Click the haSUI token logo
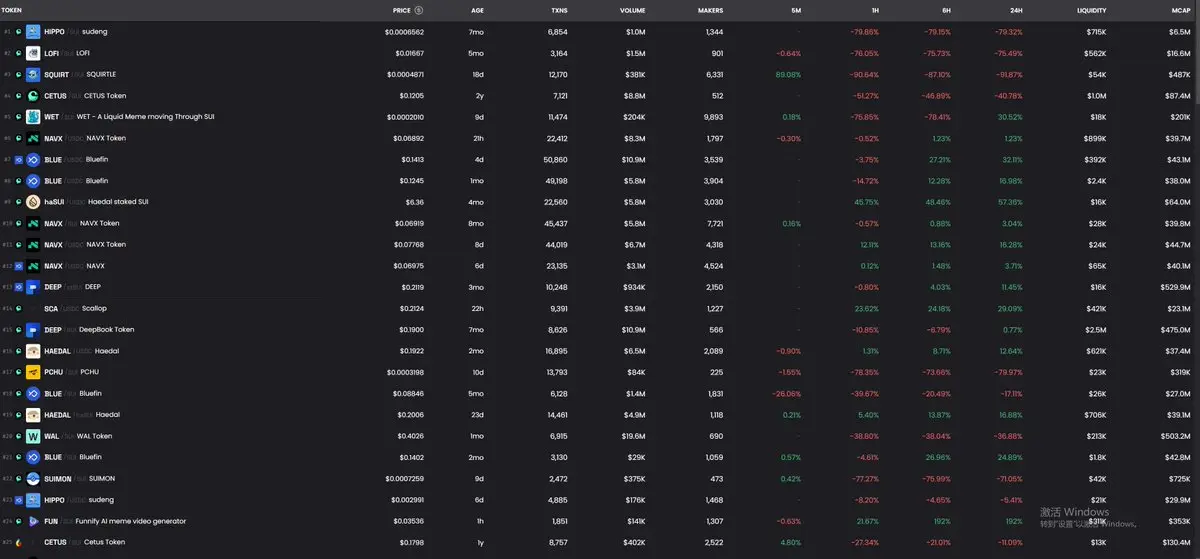Screen dimensions: 1200x559 click(33, 202)
